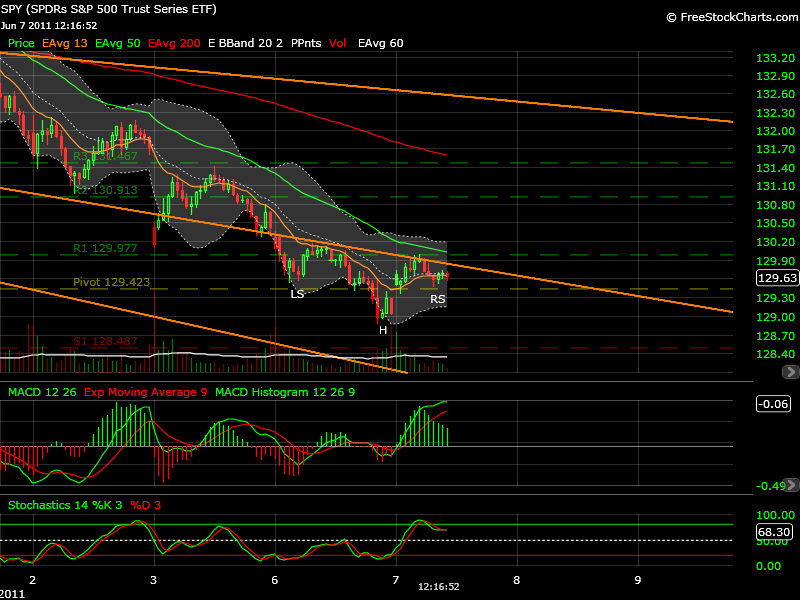Click the MACD value box showing -0.06
The image size is (800, 600).
(775, 403)
